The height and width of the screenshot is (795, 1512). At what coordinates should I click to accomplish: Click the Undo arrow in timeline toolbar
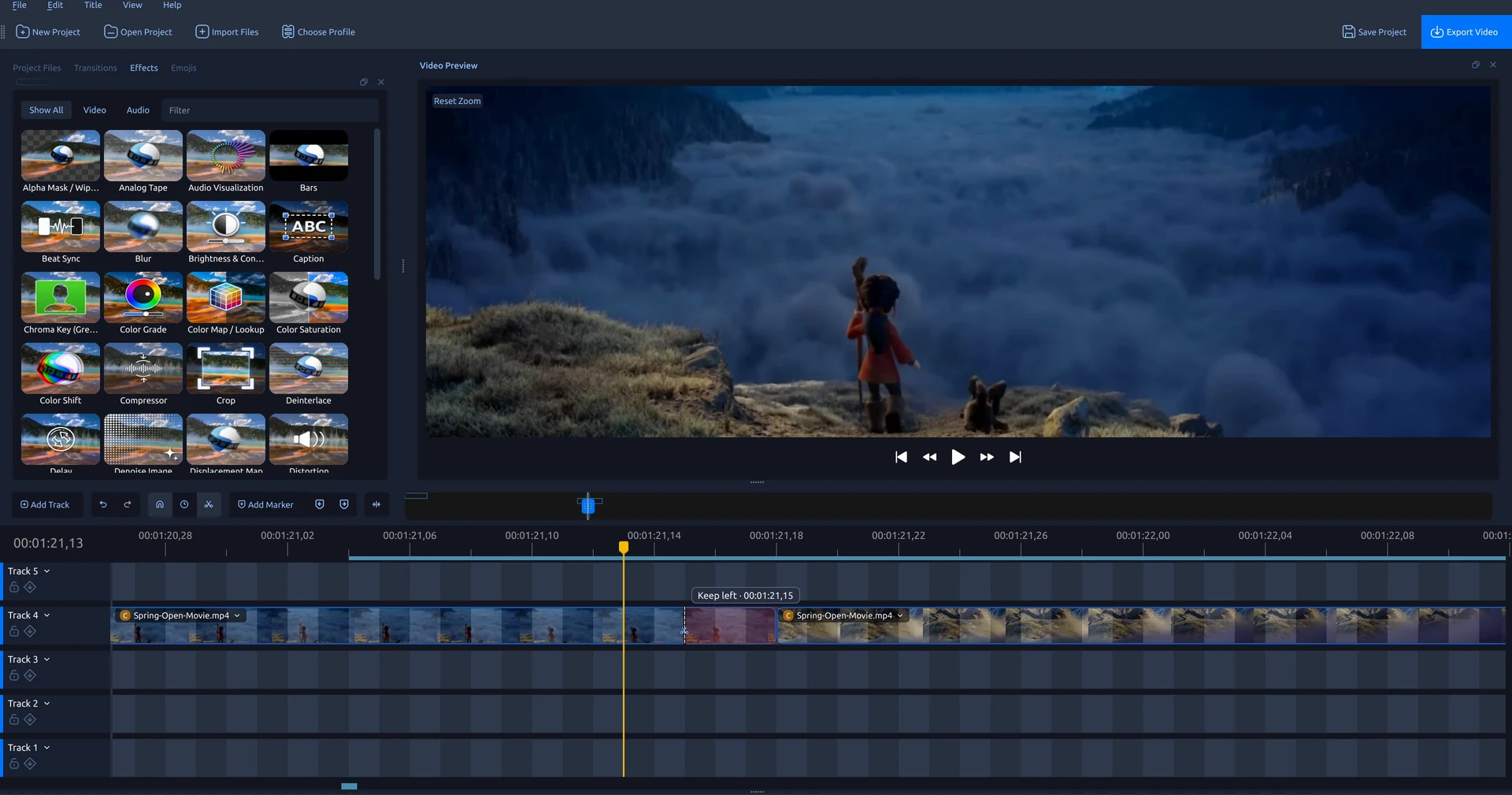point(103,504)
